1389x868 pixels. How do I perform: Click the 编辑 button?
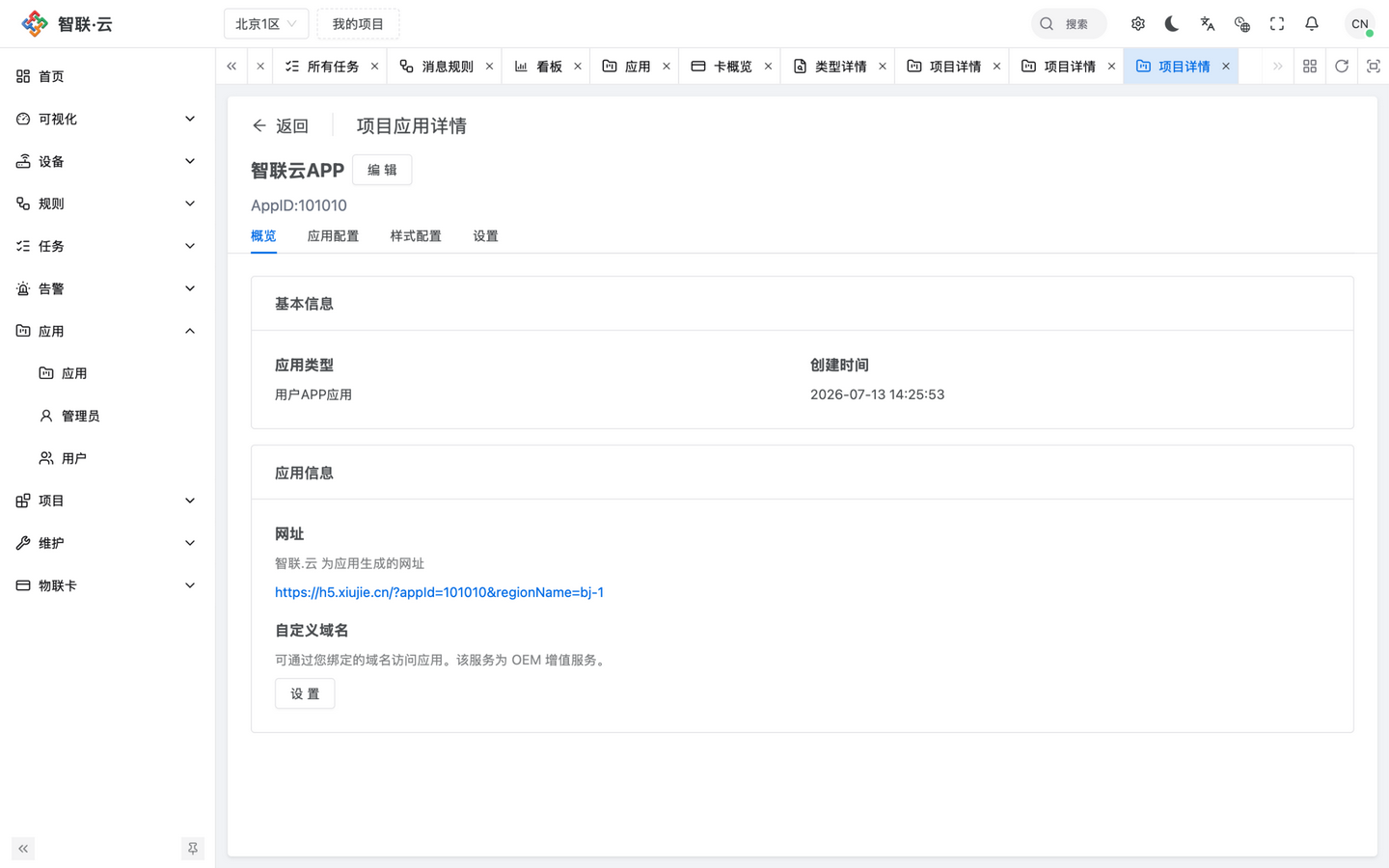point(382,170)
